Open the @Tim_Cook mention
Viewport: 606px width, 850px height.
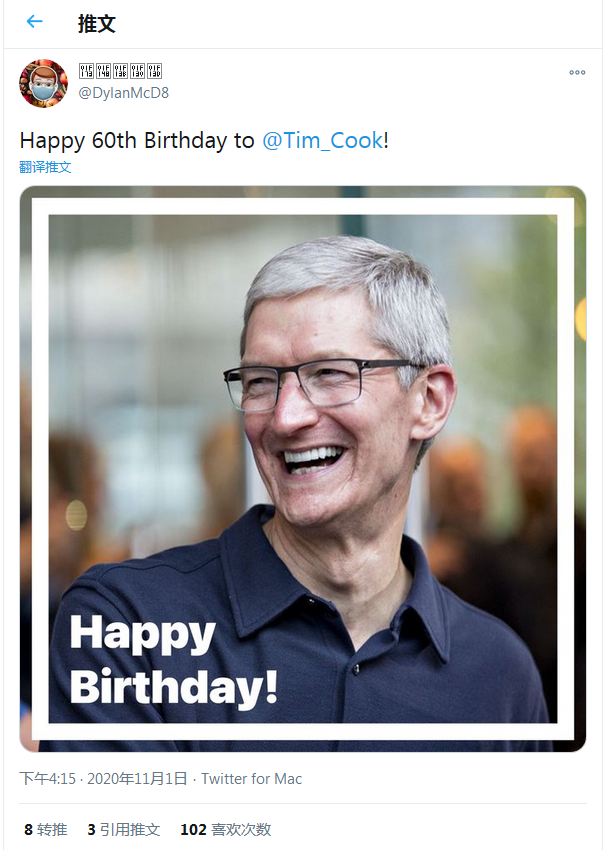tap(322, 140)
